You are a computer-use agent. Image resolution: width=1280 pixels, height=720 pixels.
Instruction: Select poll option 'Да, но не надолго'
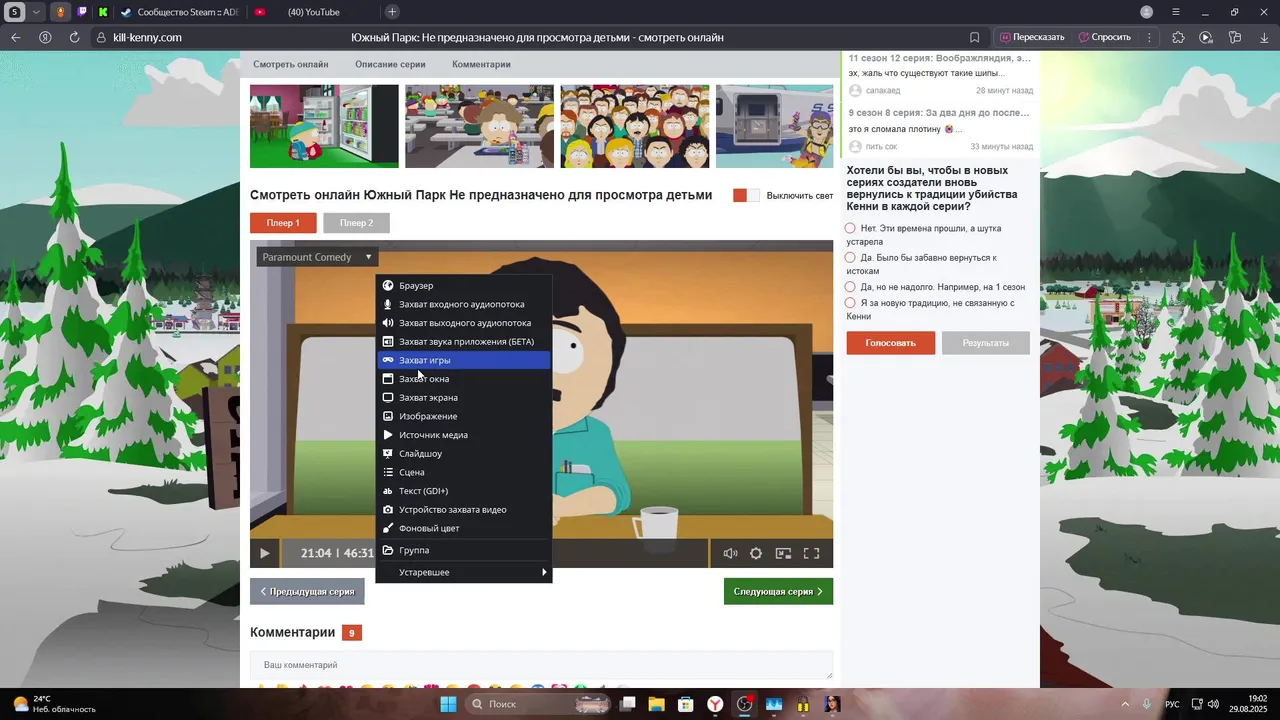(851, 287)
